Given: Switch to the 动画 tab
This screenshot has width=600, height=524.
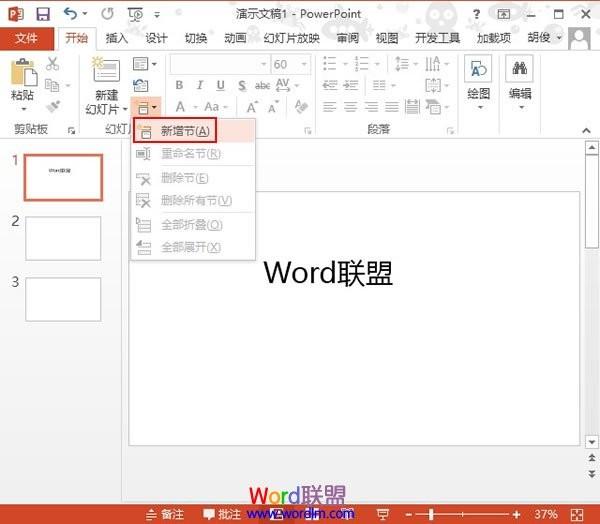Looking at the screenshot, I should [x=235, y=38].
